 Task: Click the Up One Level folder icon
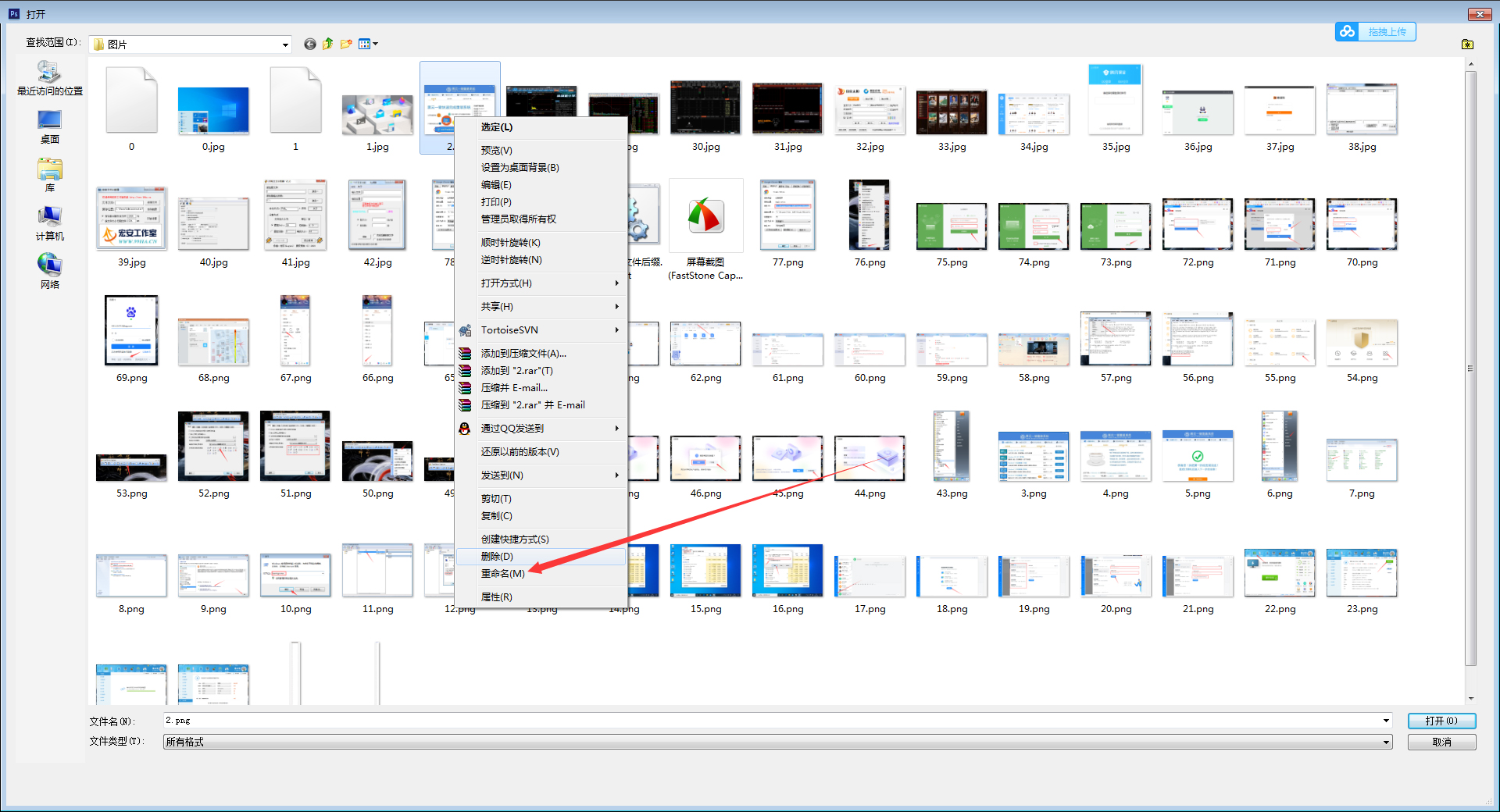point(327,44)
